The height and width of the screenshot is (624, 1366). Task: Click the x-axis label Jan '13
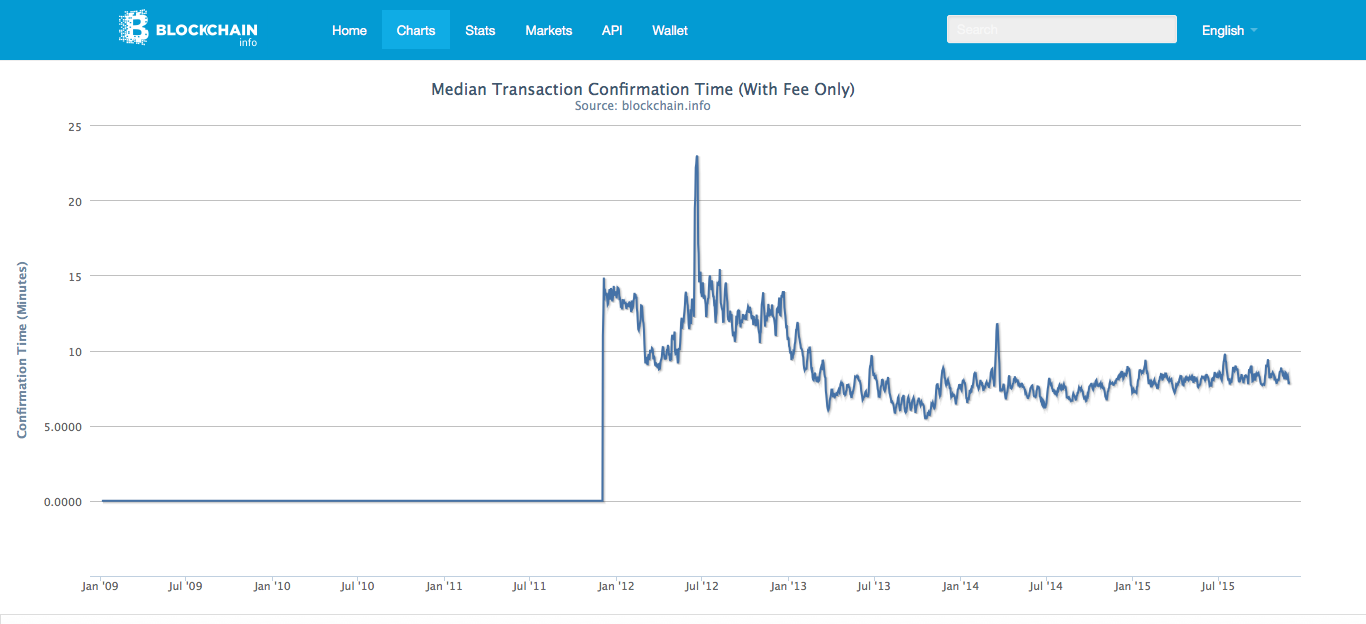click(789, 586)
